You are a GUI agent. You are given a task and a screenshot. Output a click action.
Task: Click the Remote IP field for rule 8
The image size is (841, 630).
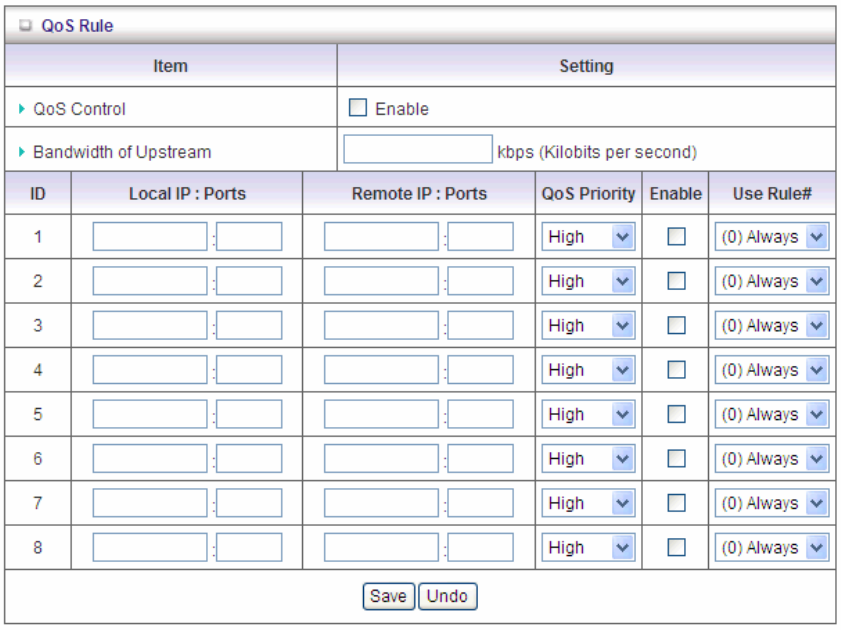point(381,547)
